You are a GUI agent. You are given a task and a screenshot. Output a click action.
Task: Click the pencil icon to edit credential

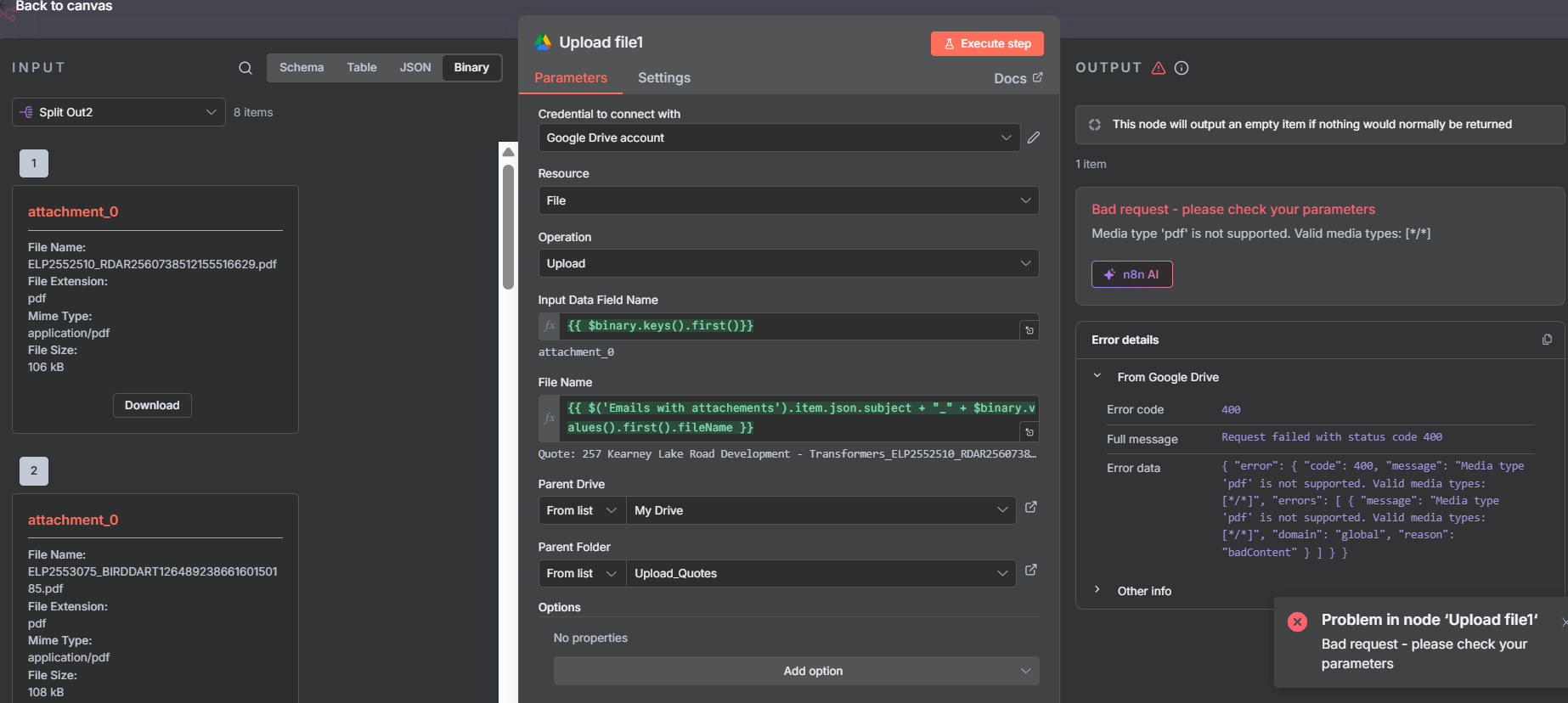pos(1033,138)
